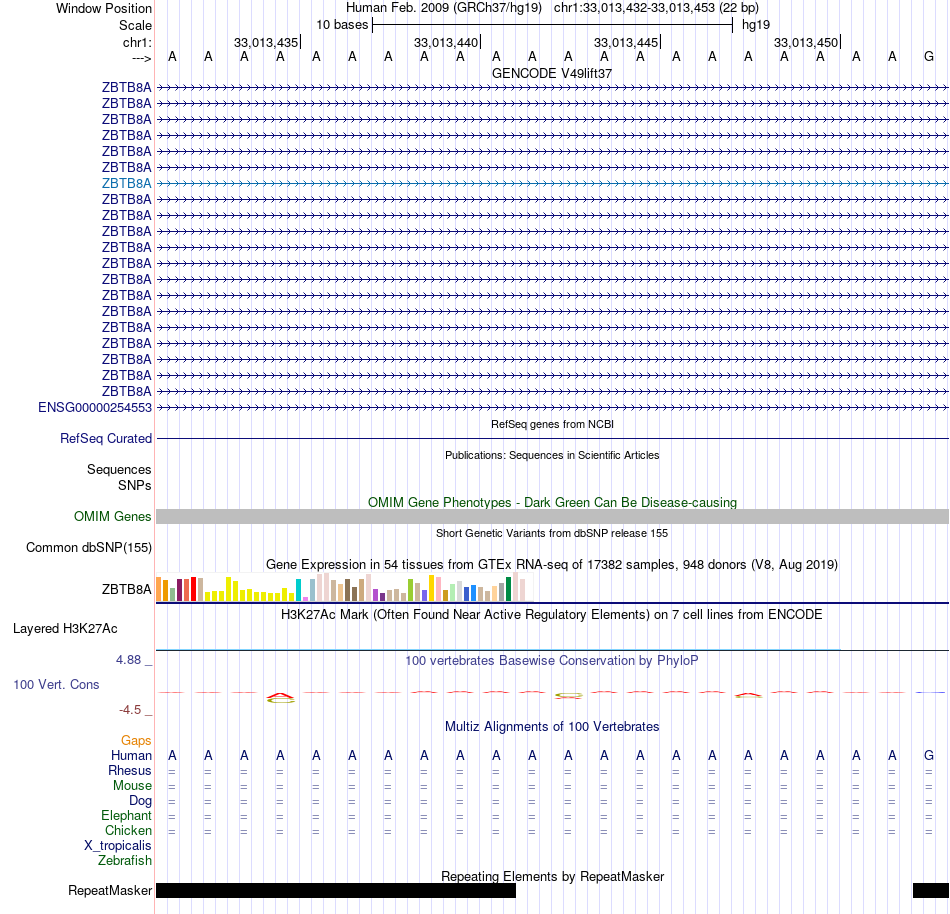Open the ENSG00000254553 gene label
Screen dimensions: 950x914
click(95, 408)
